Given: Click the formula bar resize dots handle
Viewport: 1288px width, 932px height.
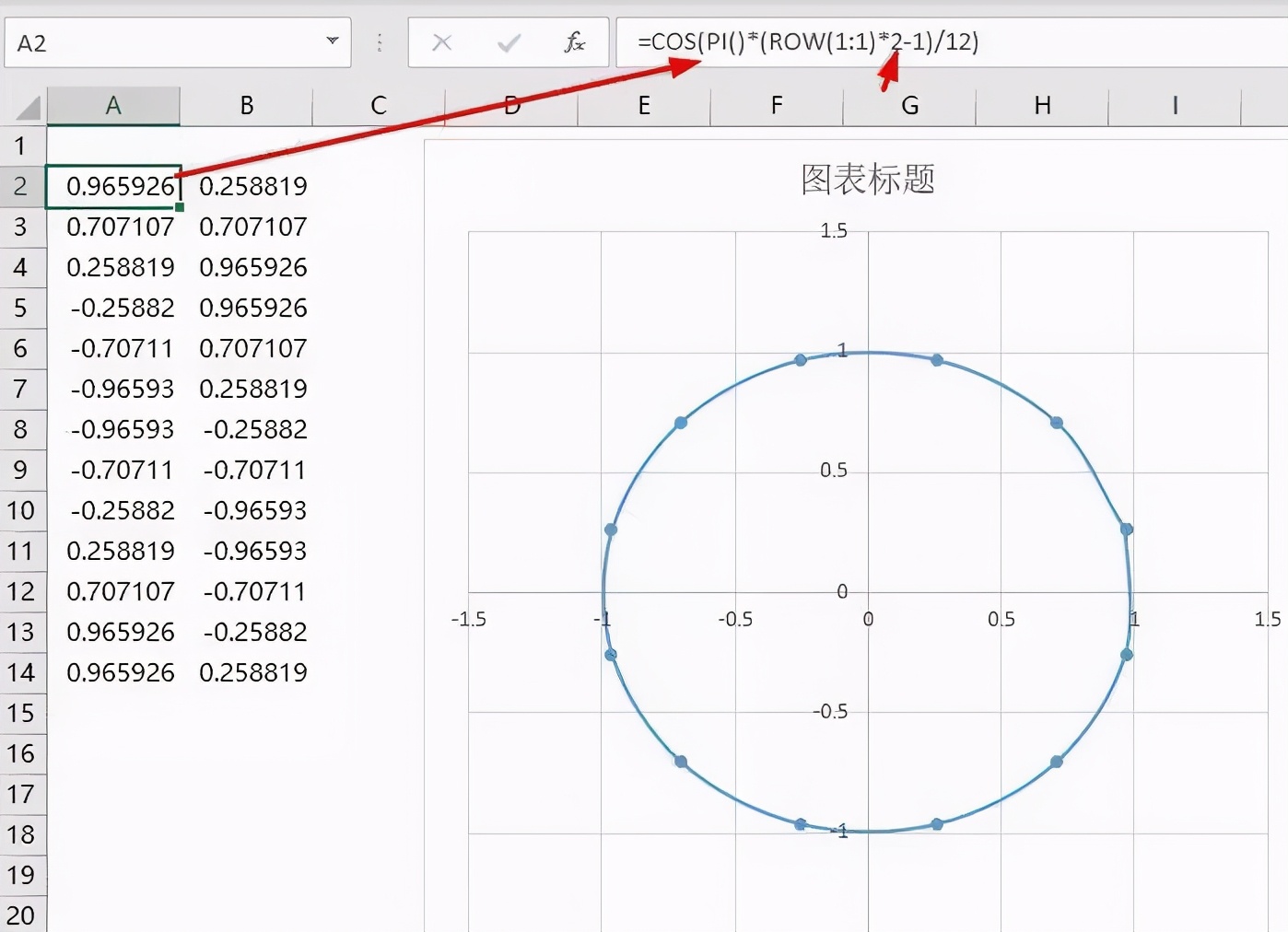Looking at the screenshot, I should pos(380,42).
